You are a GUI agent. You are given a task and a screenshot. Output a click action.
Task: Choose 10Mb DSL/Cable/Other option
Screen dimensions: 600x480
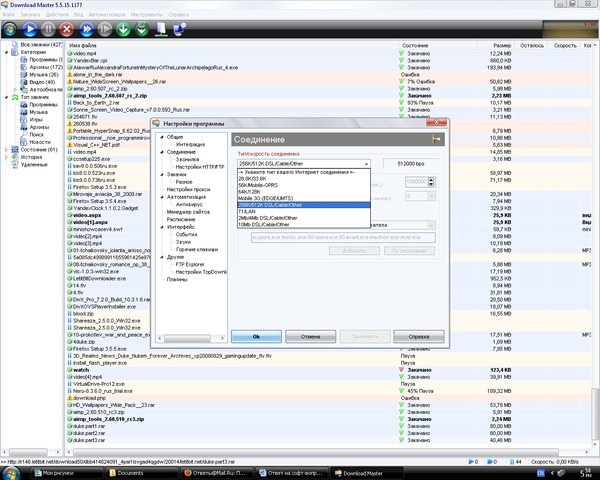(304, 224)
